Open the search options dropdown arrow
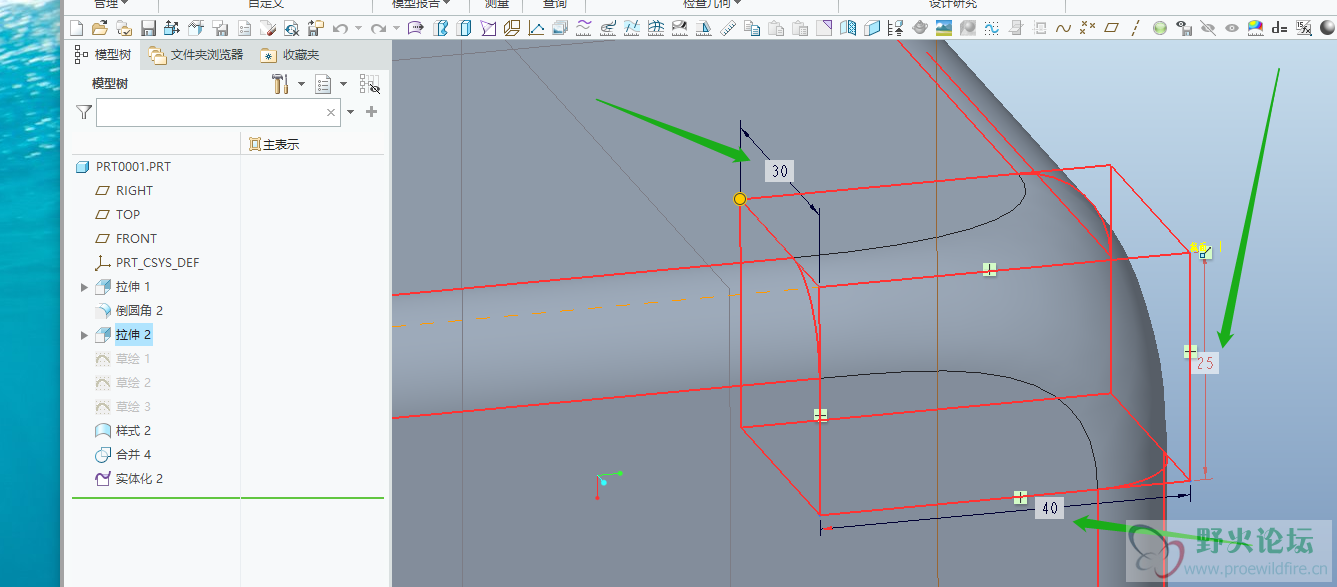1337x587 pixels. [351, 113]
